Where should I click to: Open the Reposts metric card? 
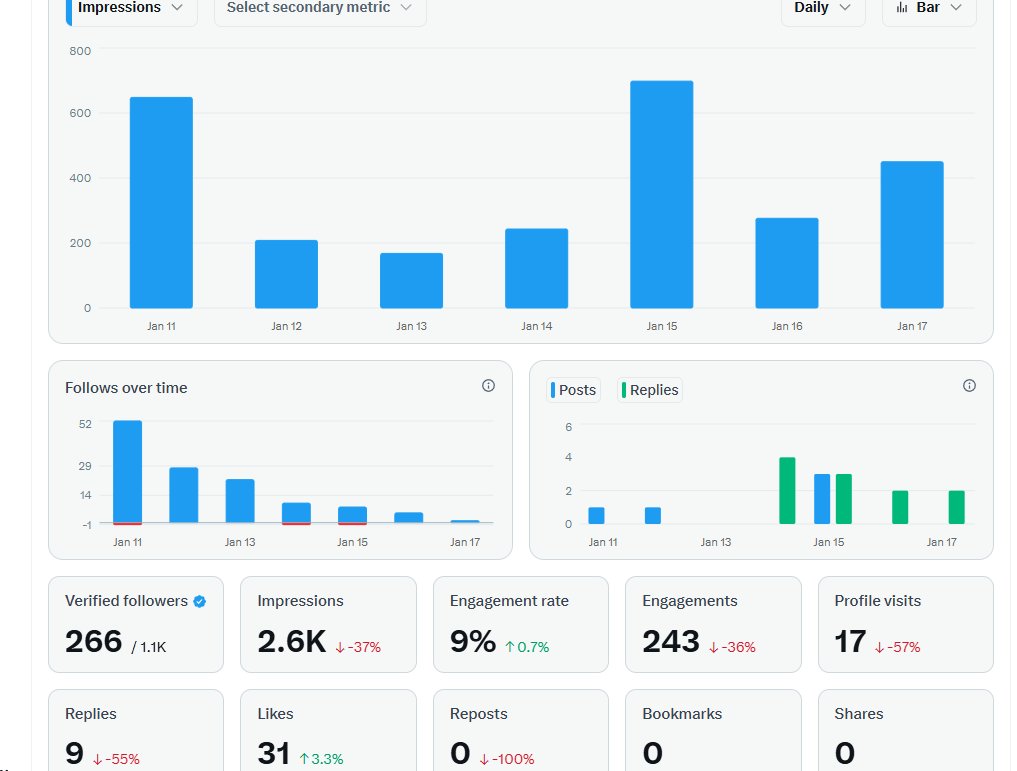click(521, 730)
